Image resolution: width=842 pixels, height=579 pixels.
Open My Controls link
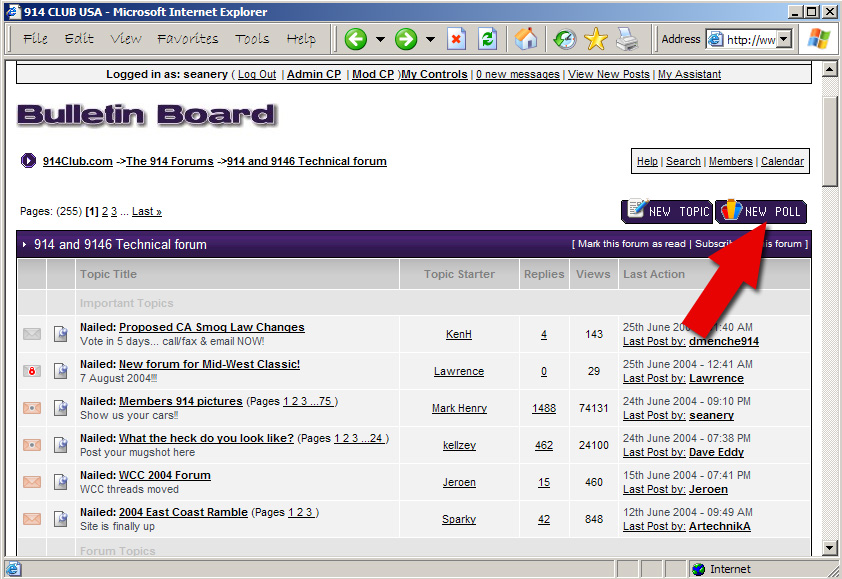point(434,75)
